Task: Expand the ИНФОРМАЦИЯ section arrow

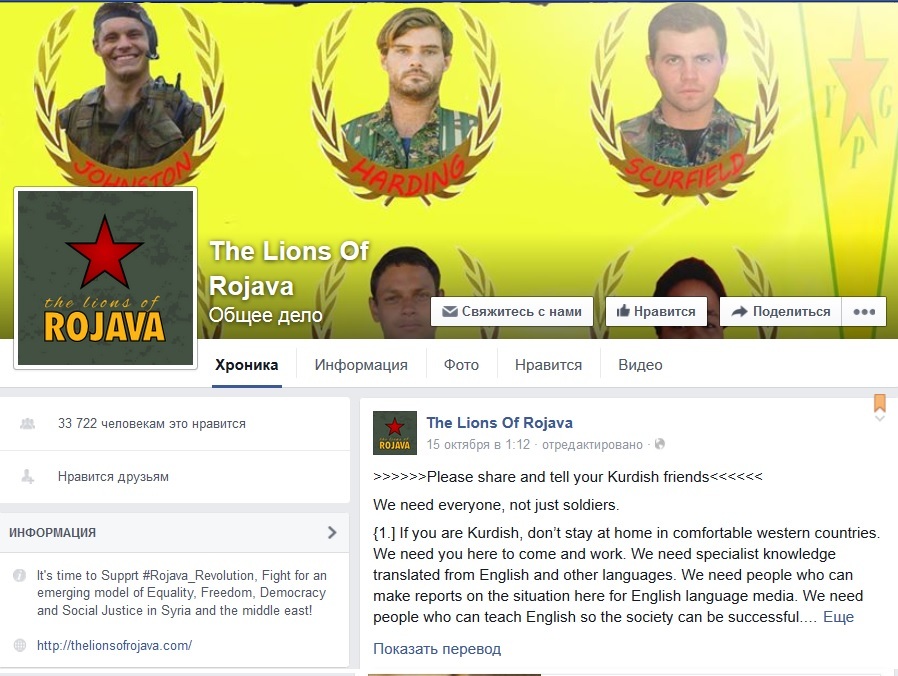Action: pyautogui.click(x=332, y=532)
